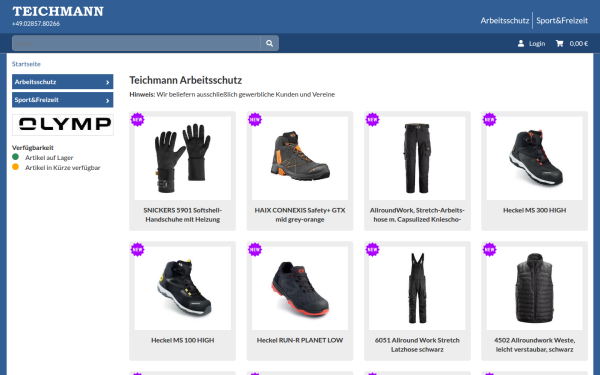Viewport: 600px width, 375px height.
Task: Click the NEW badge on Heckel MS 100 HIGH
Action: 137,249
